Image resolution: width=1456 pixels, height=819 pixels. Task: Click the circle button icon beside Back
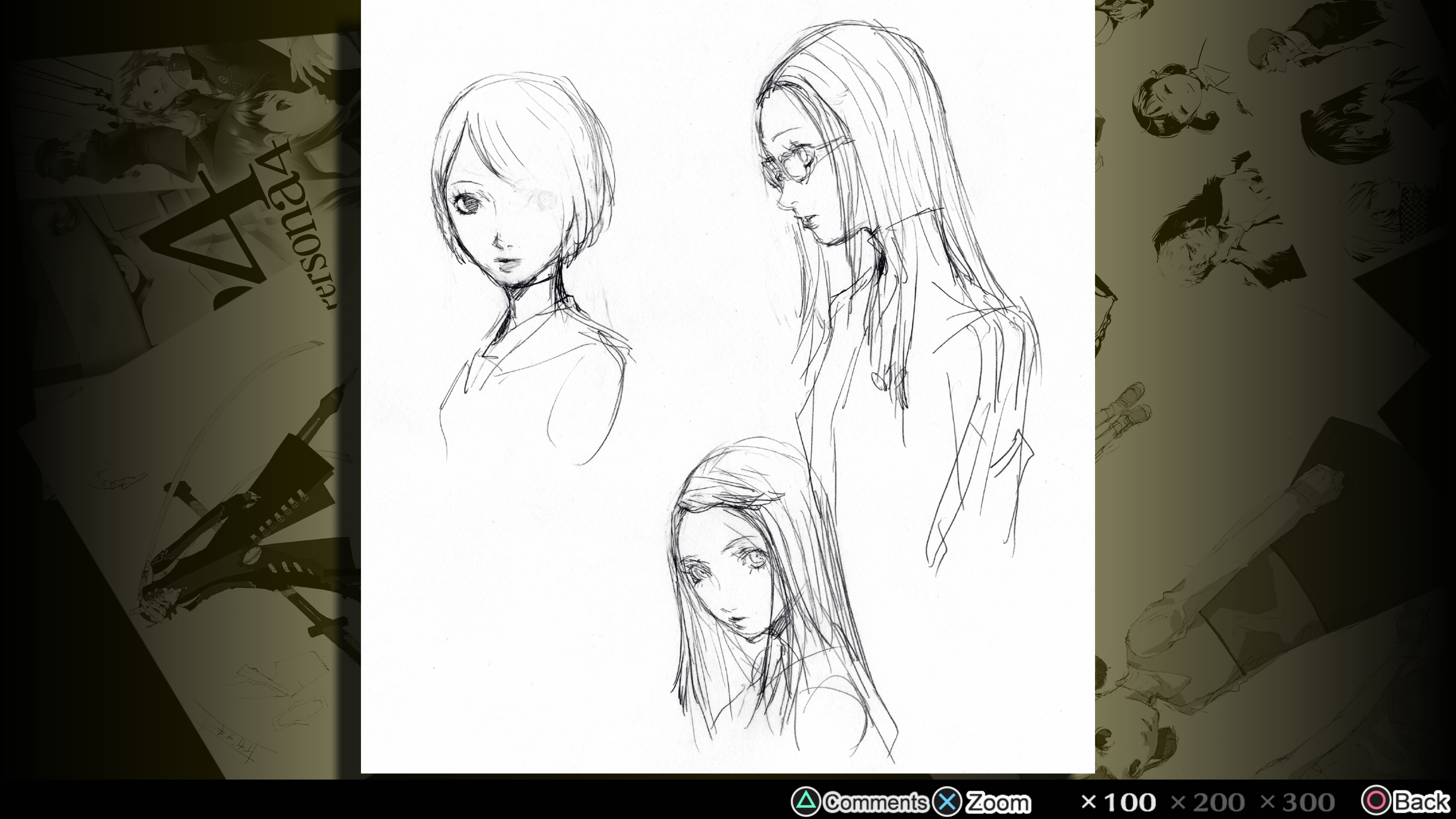tap(1376, 800)
